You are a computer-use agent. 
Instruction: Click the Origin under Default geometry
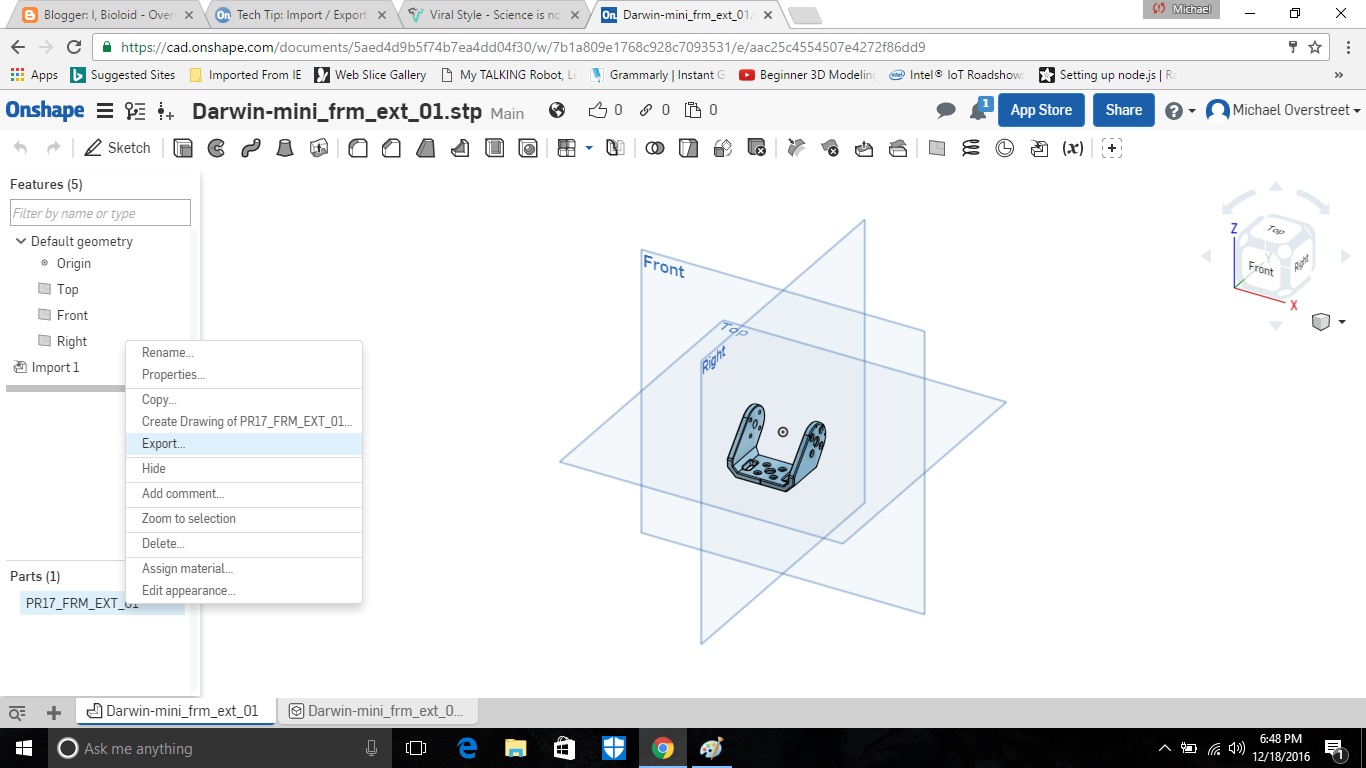73,263
